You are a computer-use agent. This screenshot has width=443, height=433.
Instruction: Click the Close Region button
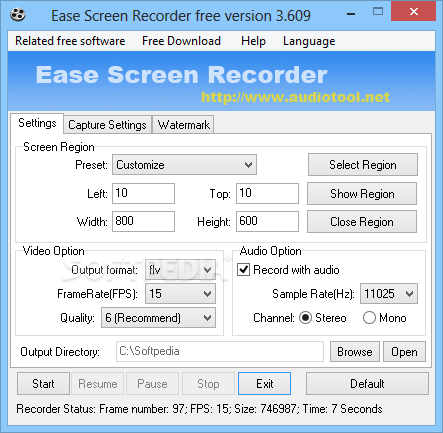click(362, 222)
